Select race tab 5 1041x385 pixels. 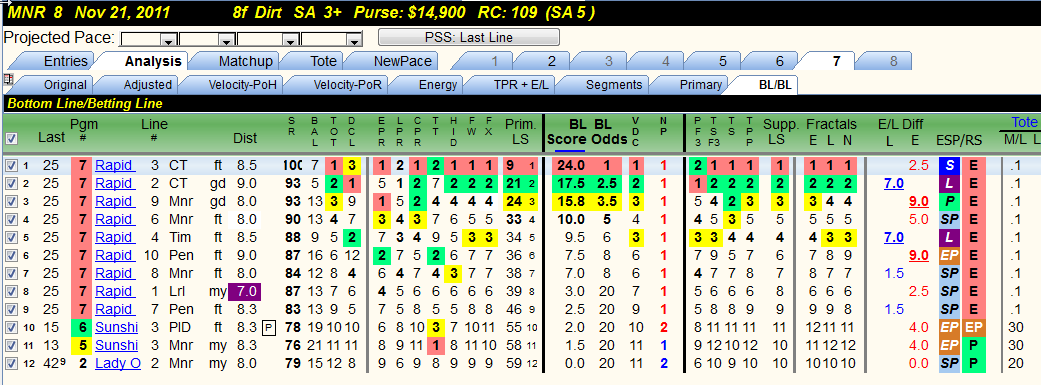pyautogui.click(x=722, y=61)
